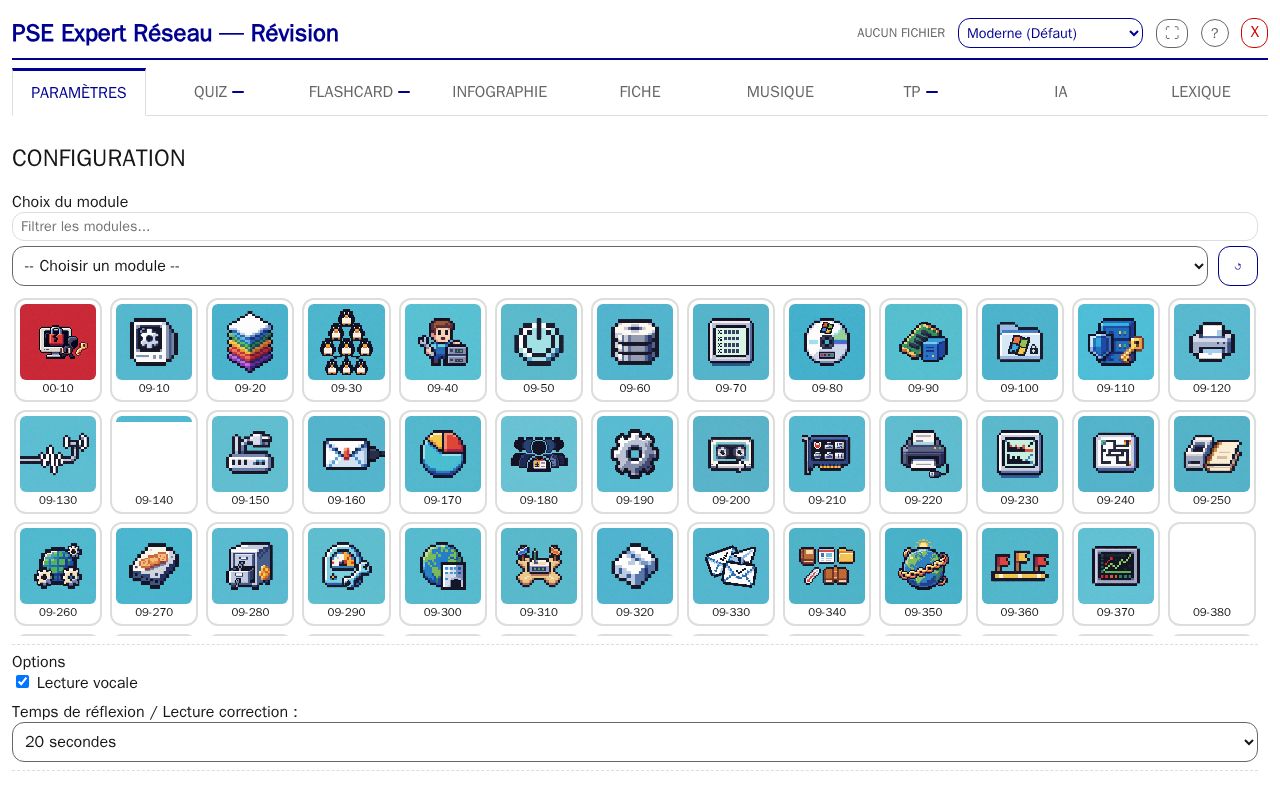Viewport: 1280px width, 800px height.
Task: Choose the flags module 09-360
Action: click(1020, 573)
